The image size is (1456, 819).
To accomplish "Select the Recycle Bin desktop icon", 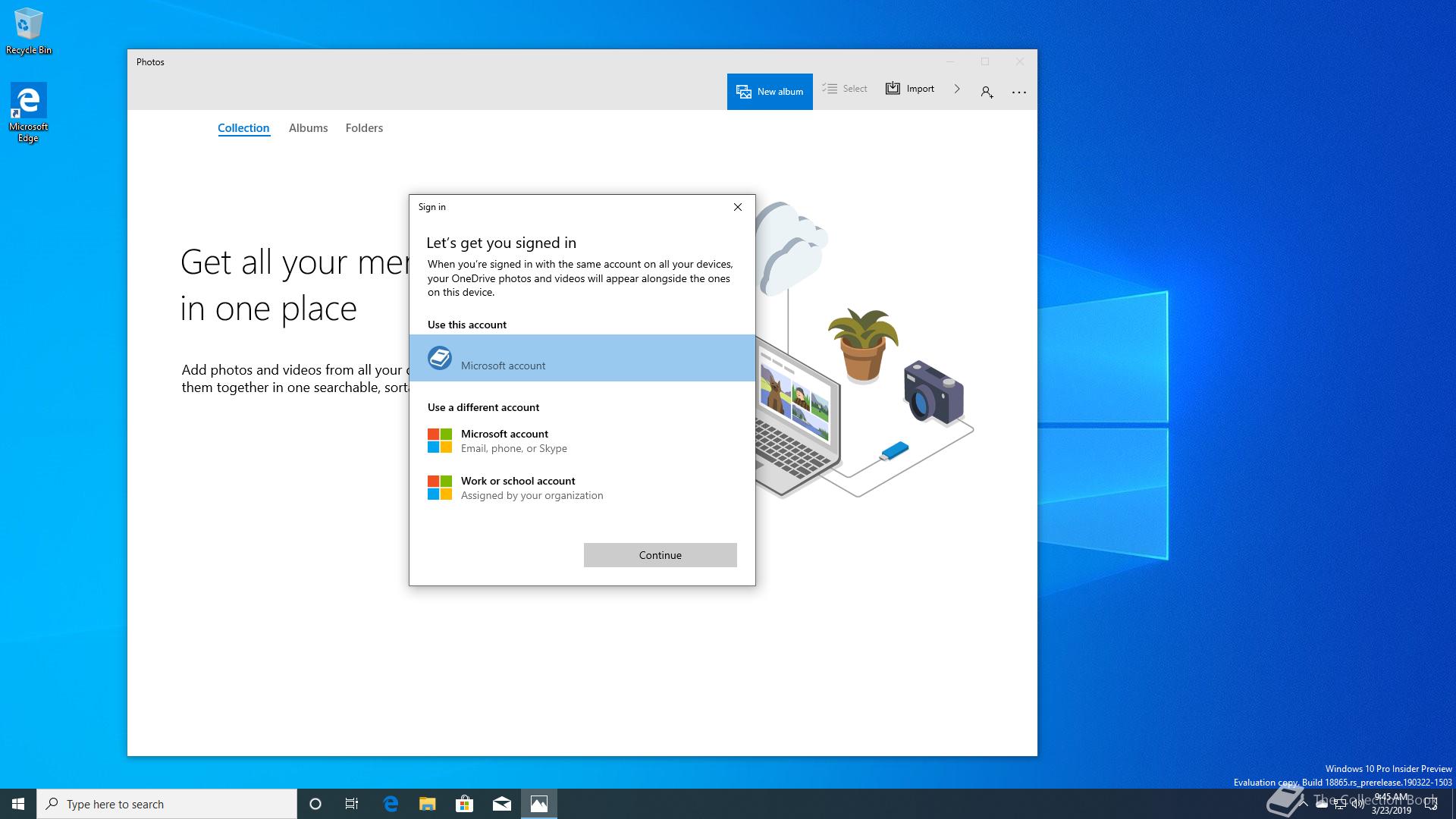I will [x=29, y=30].
